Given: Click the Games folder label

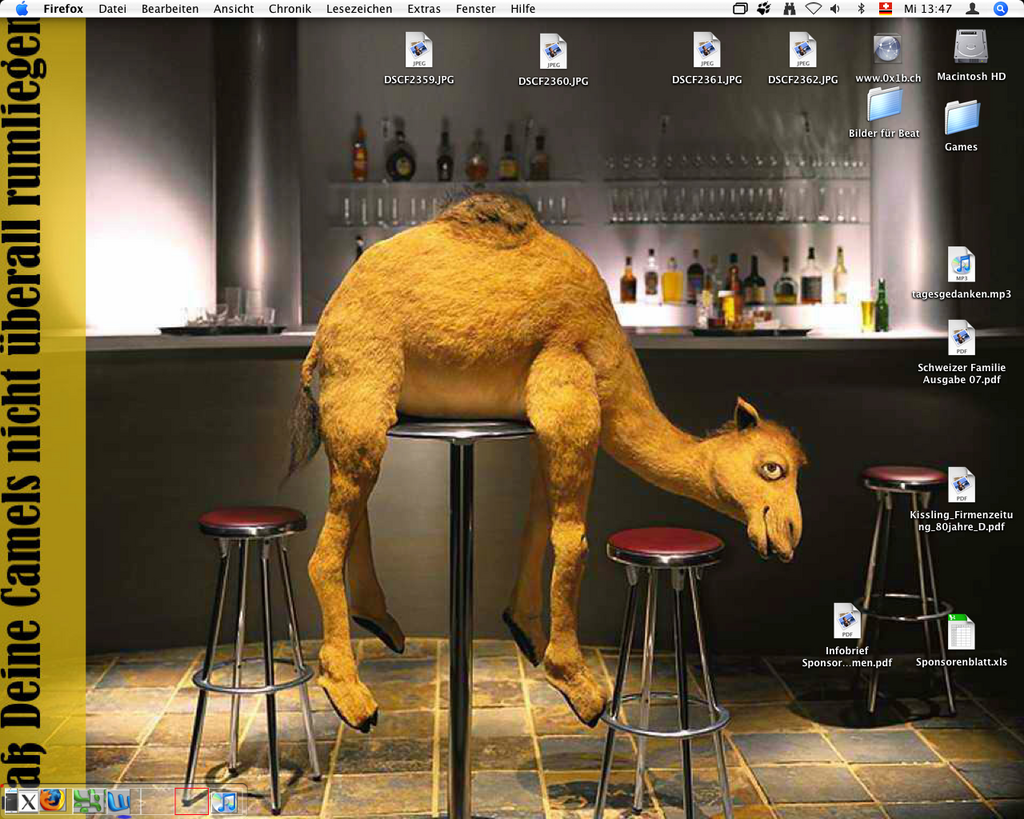Looking at the screenshot, I should click(x=961, y=147).
